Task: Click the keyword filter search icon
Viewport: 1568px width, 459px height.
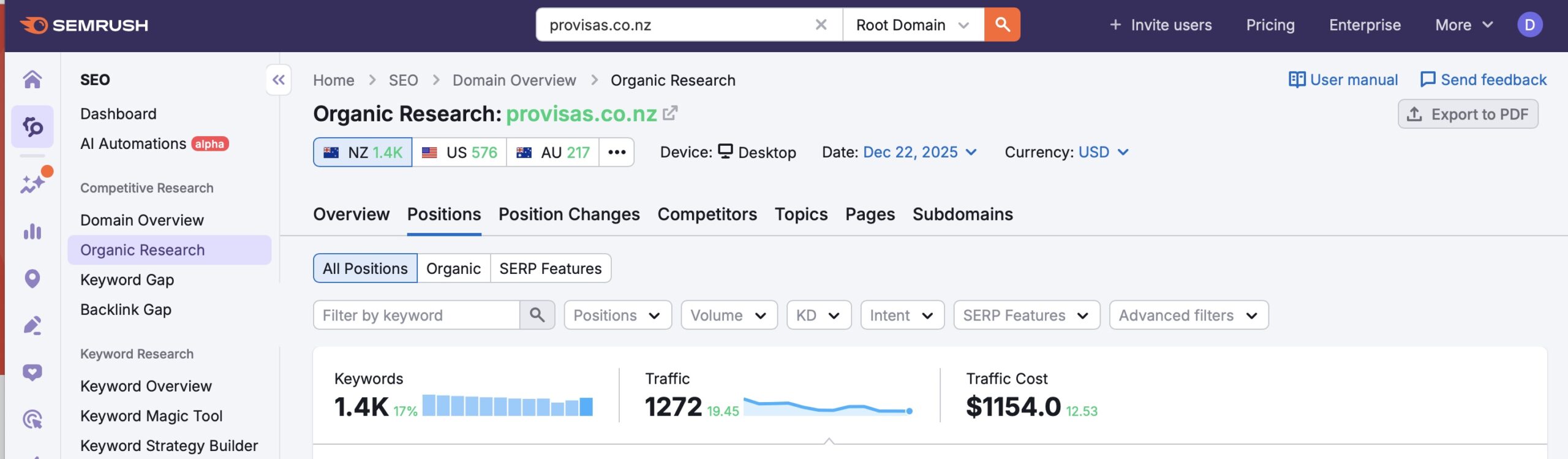Action: tap(537, 315)
